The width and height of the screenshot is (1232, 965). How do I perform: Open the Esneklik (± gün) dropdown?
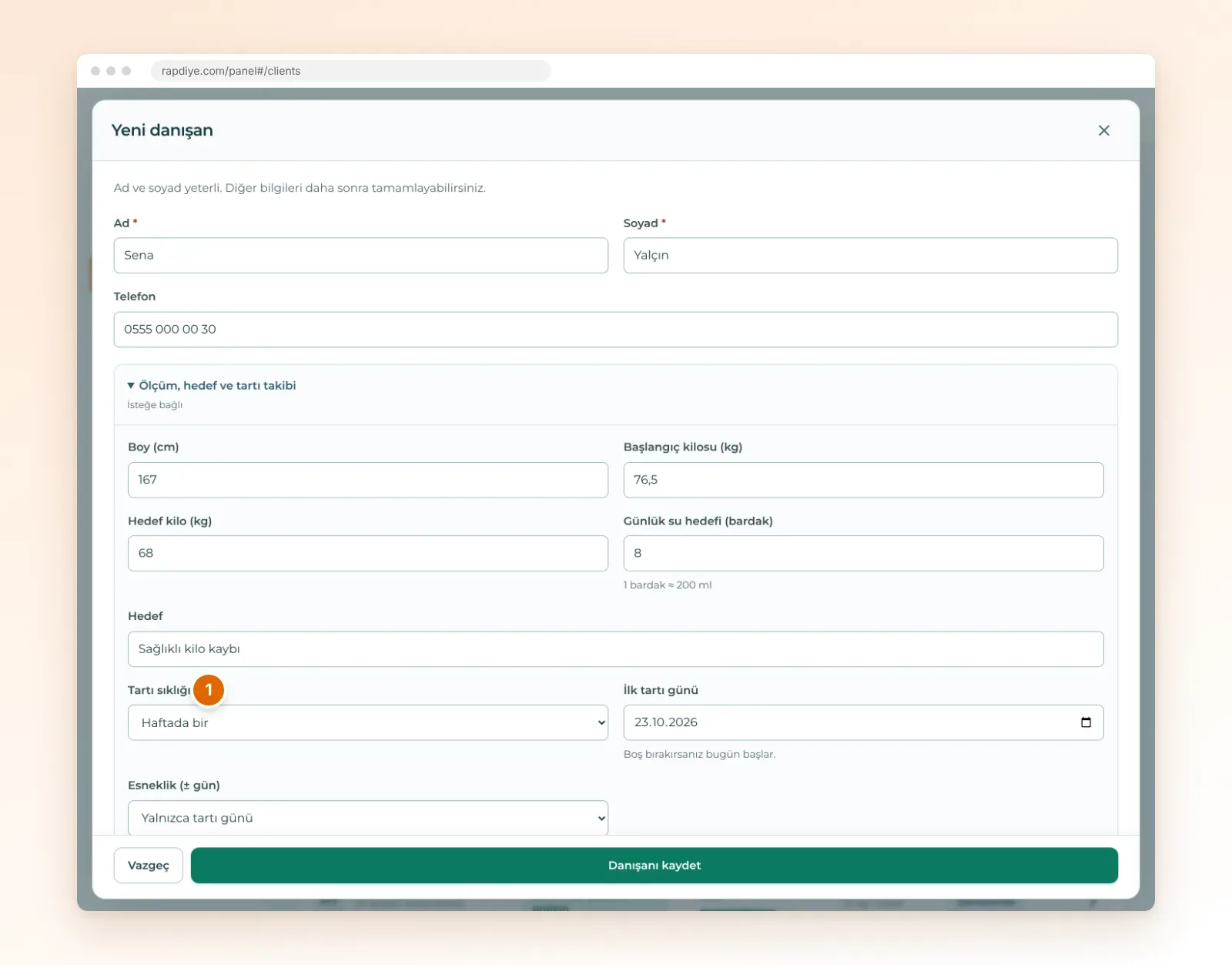tap(368, 818)
